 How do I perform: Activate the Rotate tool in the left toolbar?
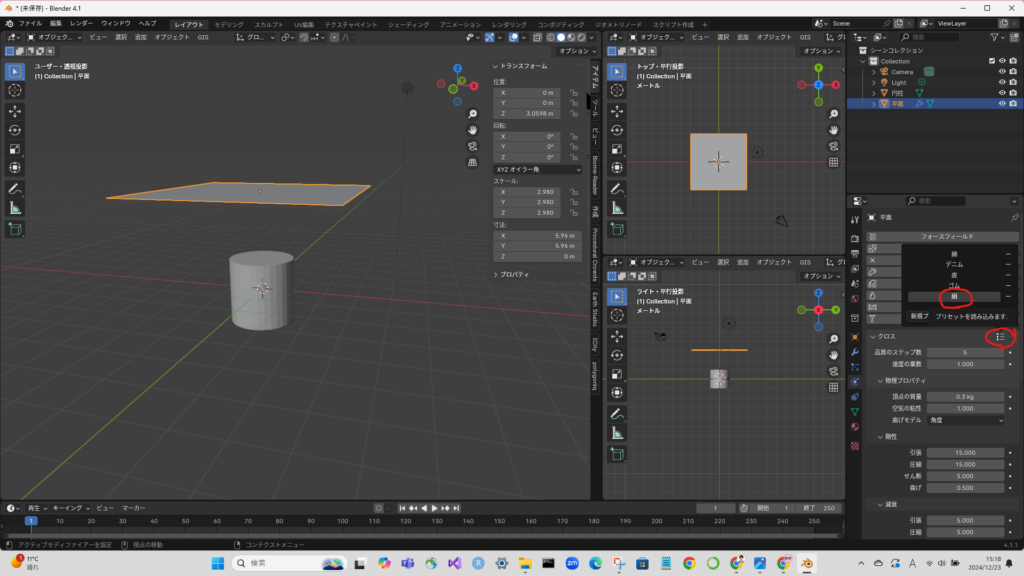pyautogui.click(x=15, y=130)
